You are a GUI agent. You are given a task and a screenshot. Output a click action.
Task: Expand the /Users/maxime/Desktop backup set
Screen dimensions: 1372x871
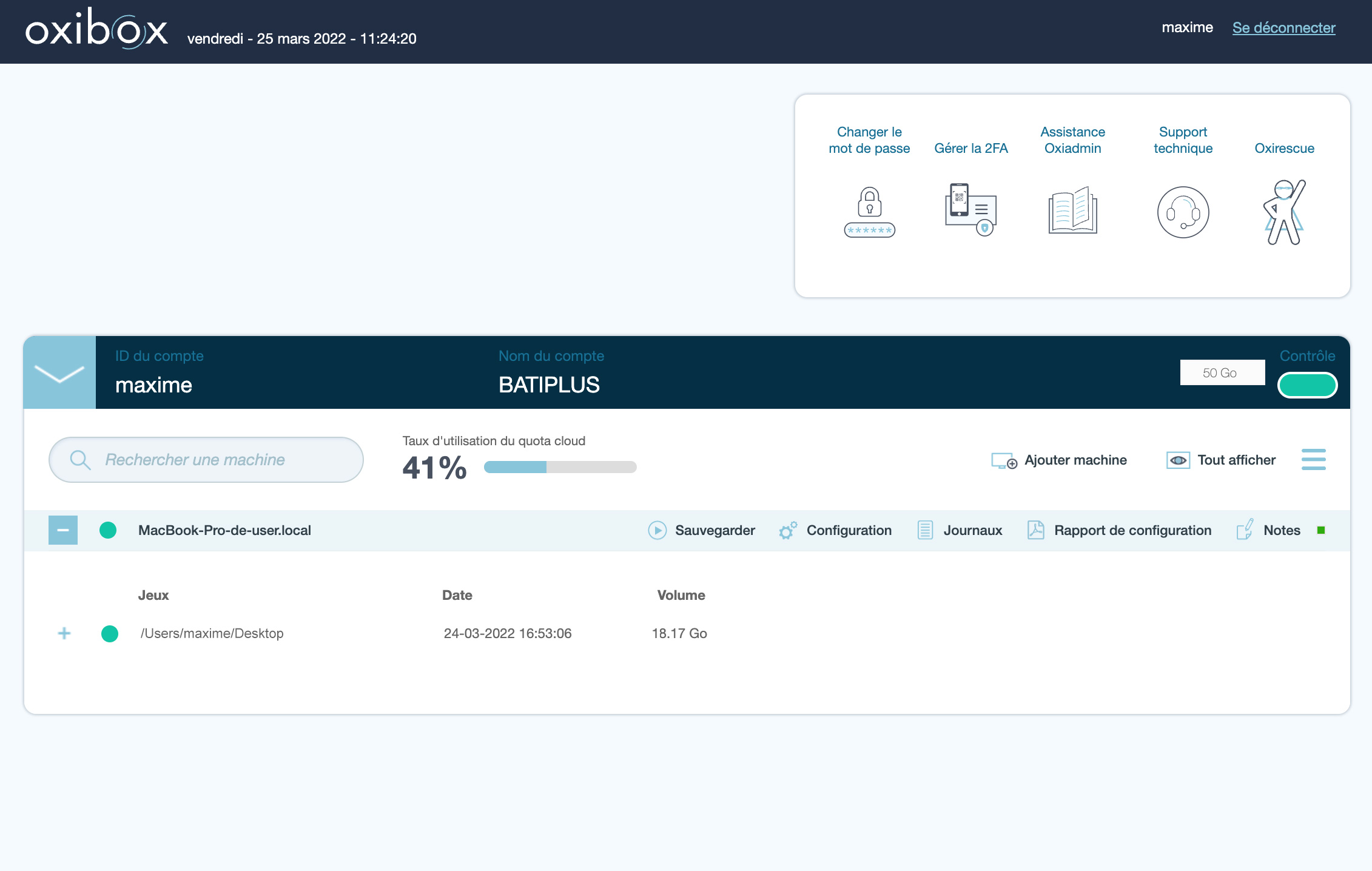click(x=64, y=633)
